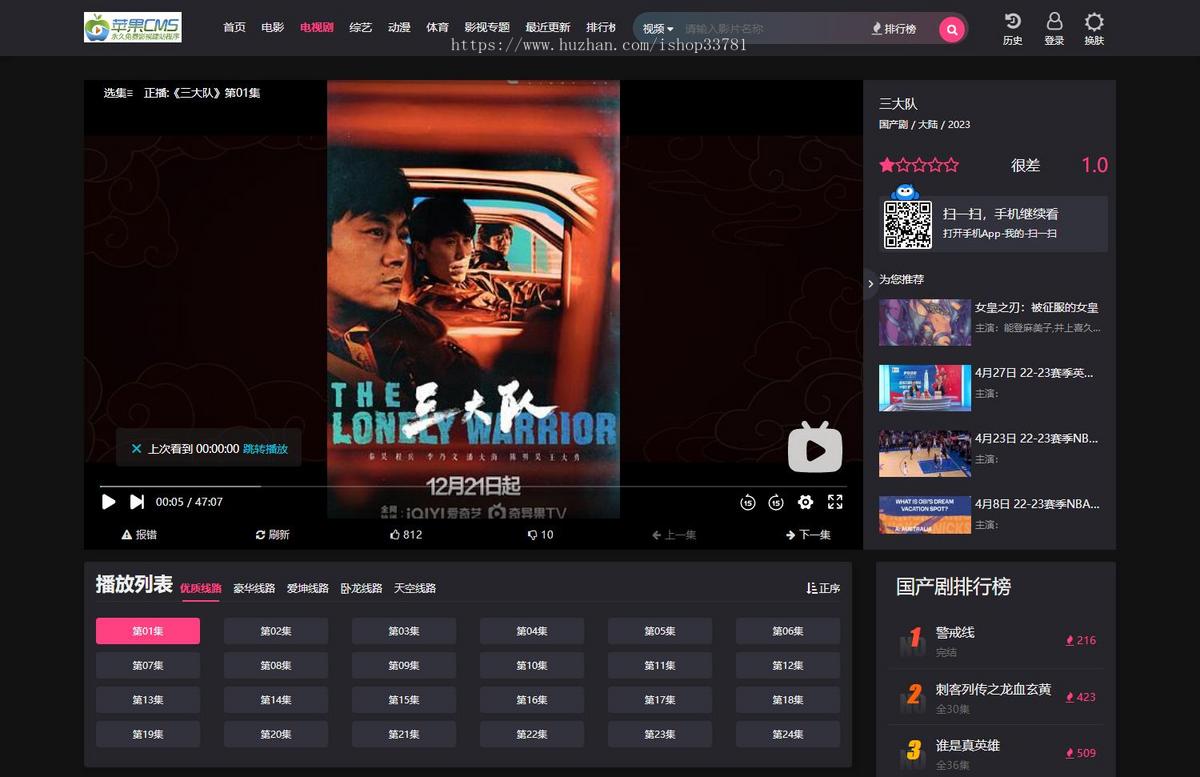Open 选集 episode list in player
The image size is (1200, 777).
(118, 93)
